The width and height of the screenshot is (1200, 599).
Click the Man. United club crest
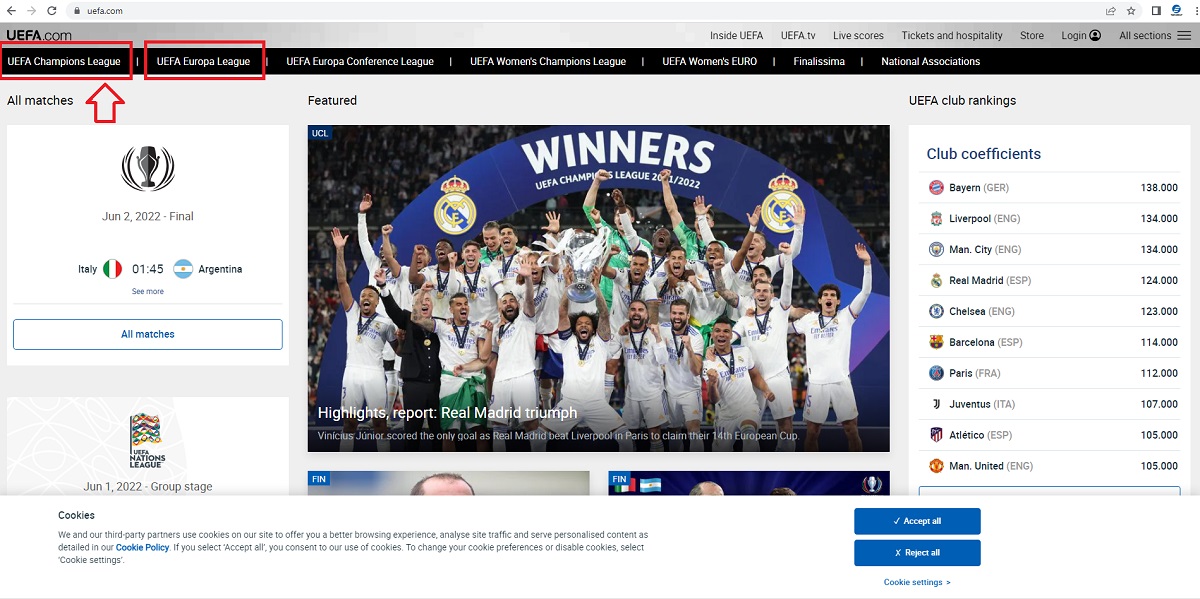[936, 467]
